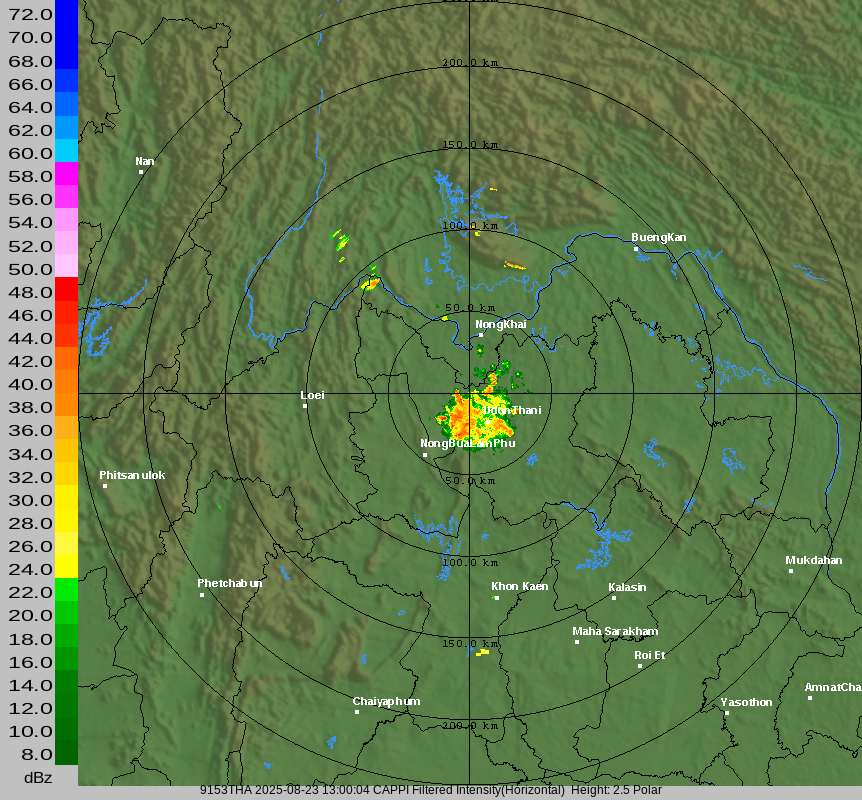Screen dimensions: 862x800
Task: Click the Chaiyaphum map marker
Action: [x=356, y=712]
